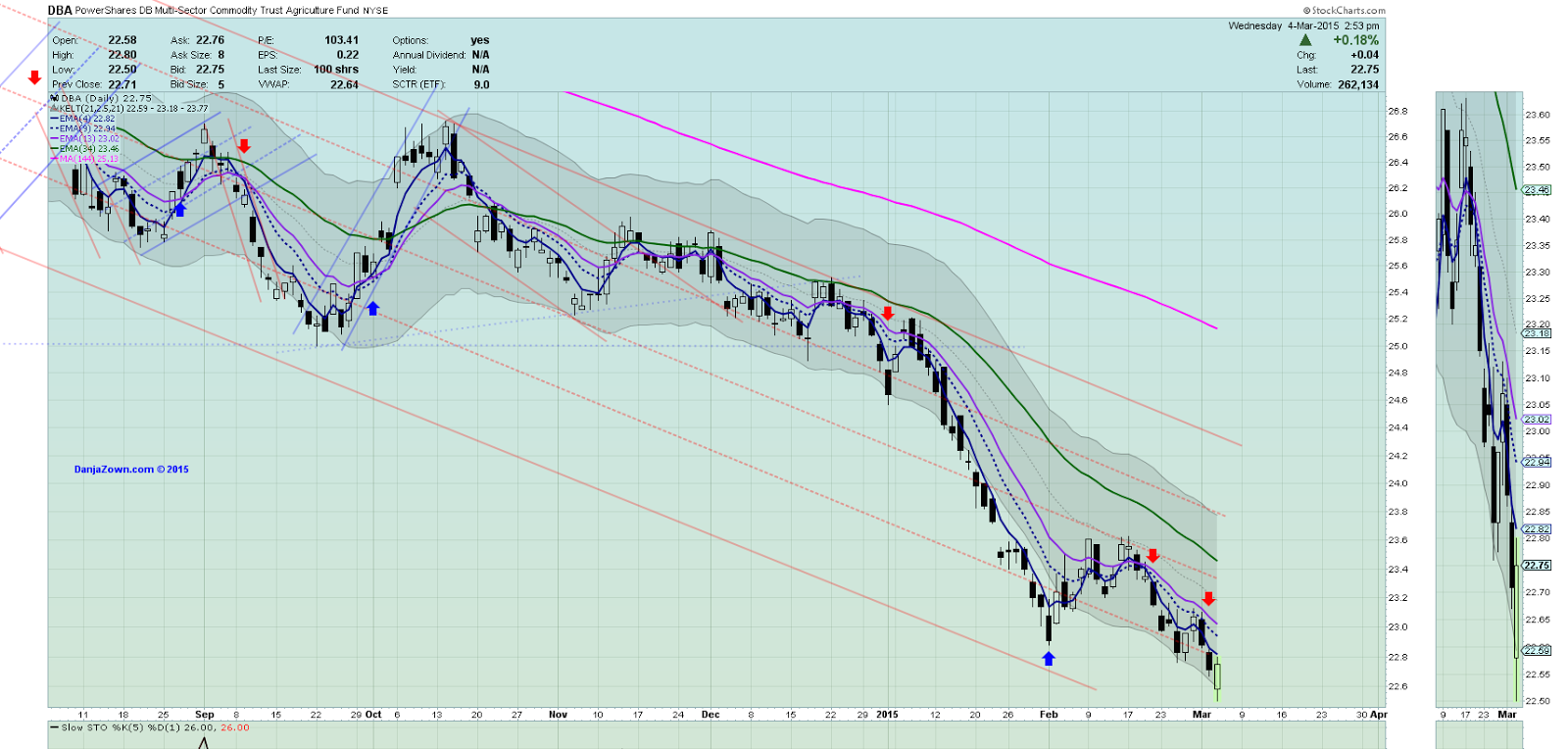Click the Apr label on the date axis
Image resolution: width=1568 pixels, height=749 pixels.
tap(1378, 715)
